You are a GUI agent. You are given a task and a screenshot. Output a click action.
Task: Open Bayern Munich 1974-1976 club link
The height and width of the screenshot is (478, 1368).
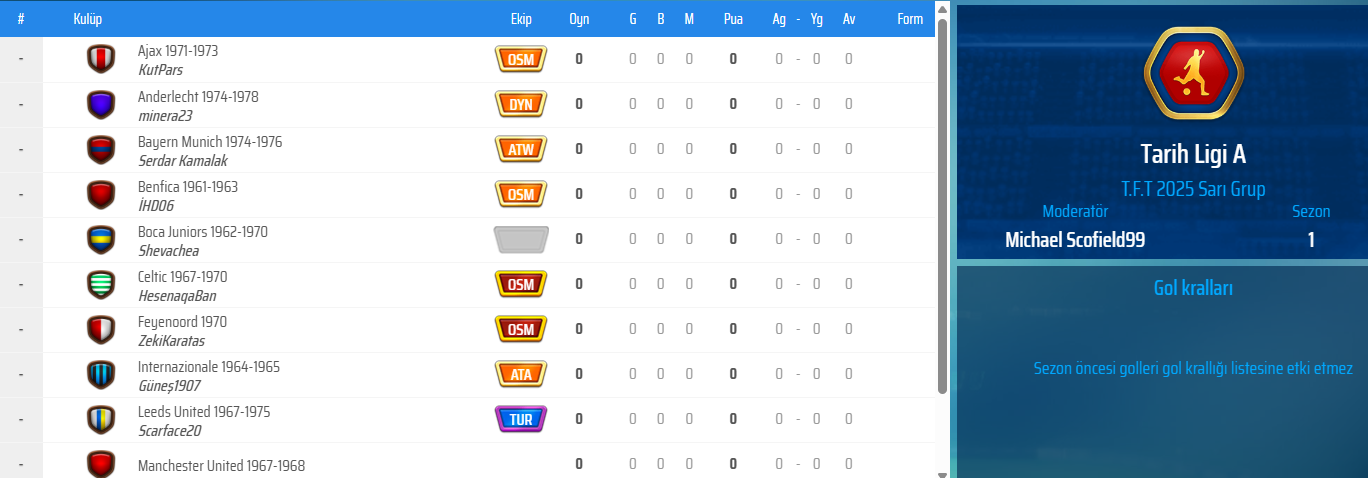coord(210,142)
